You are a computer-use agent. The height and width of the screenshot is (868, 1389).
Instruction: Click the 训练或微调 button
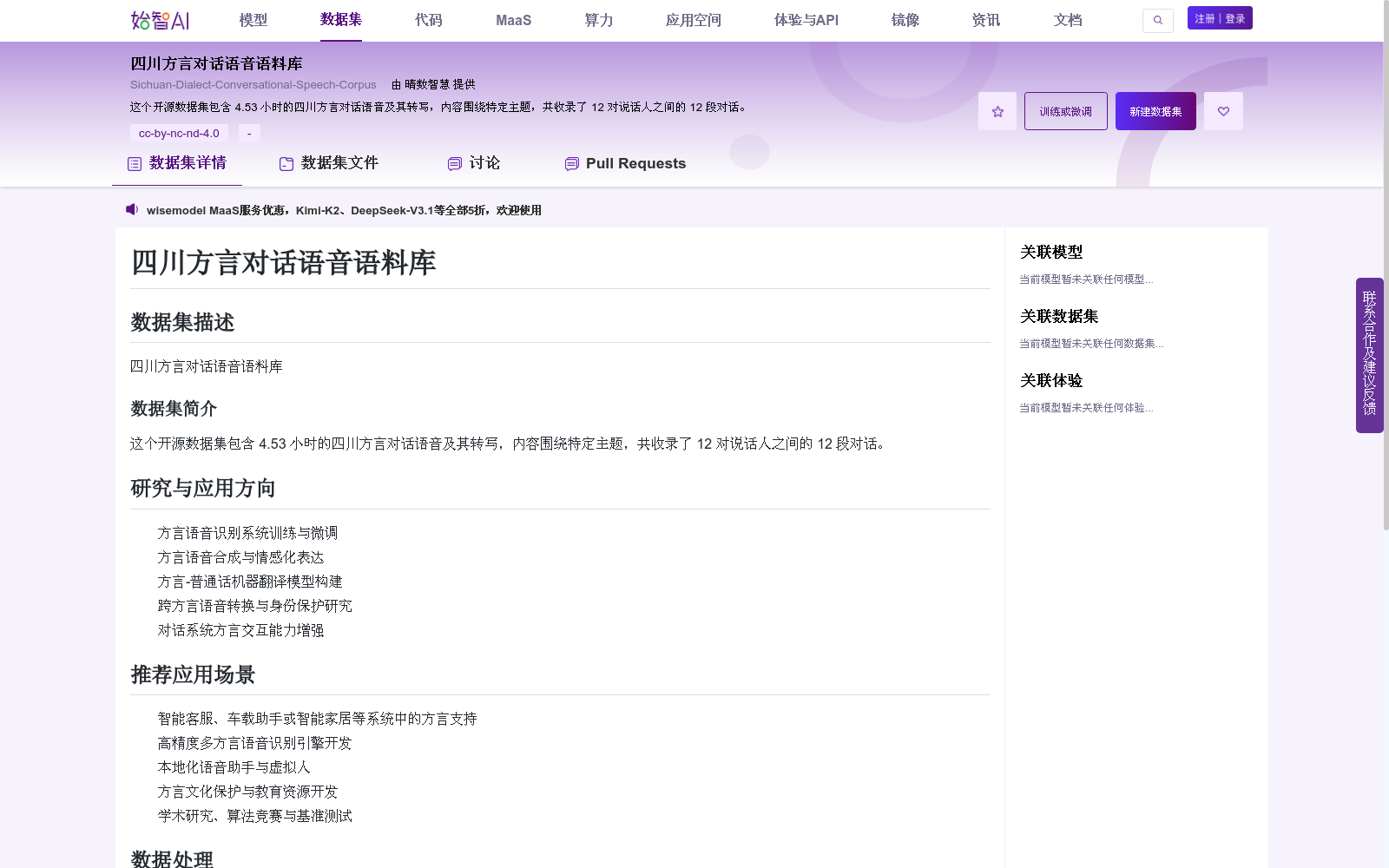tap(1065, 110)
